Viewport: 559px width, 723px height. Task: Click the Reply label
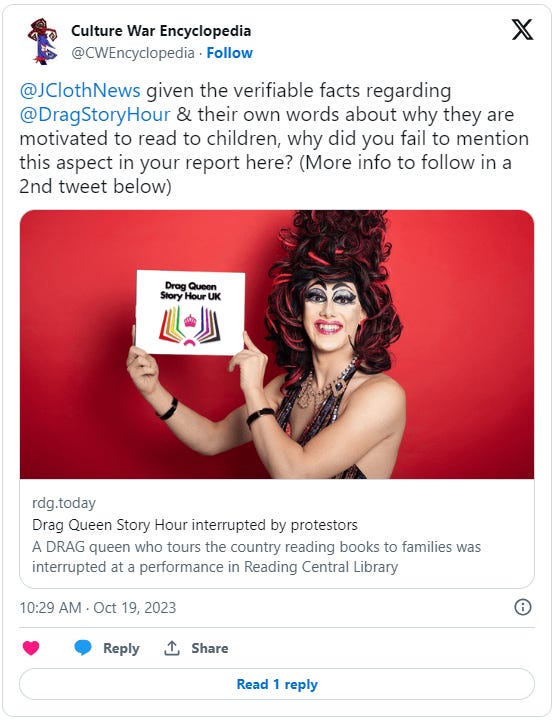[121, 648]
